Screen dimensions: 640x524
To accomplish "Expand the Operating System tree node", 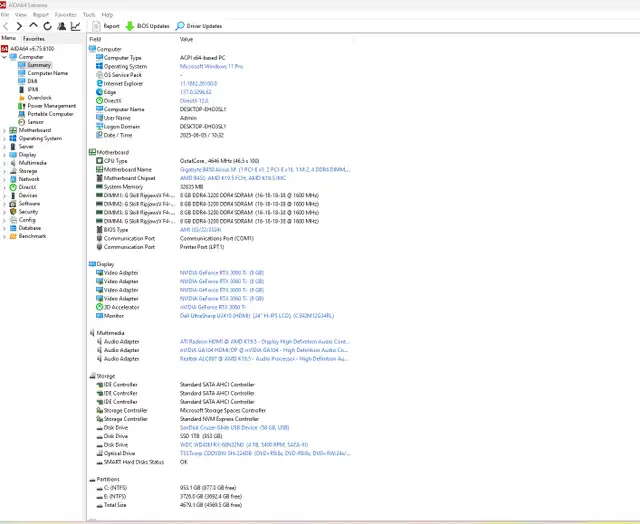I will [x=4, y=139].
